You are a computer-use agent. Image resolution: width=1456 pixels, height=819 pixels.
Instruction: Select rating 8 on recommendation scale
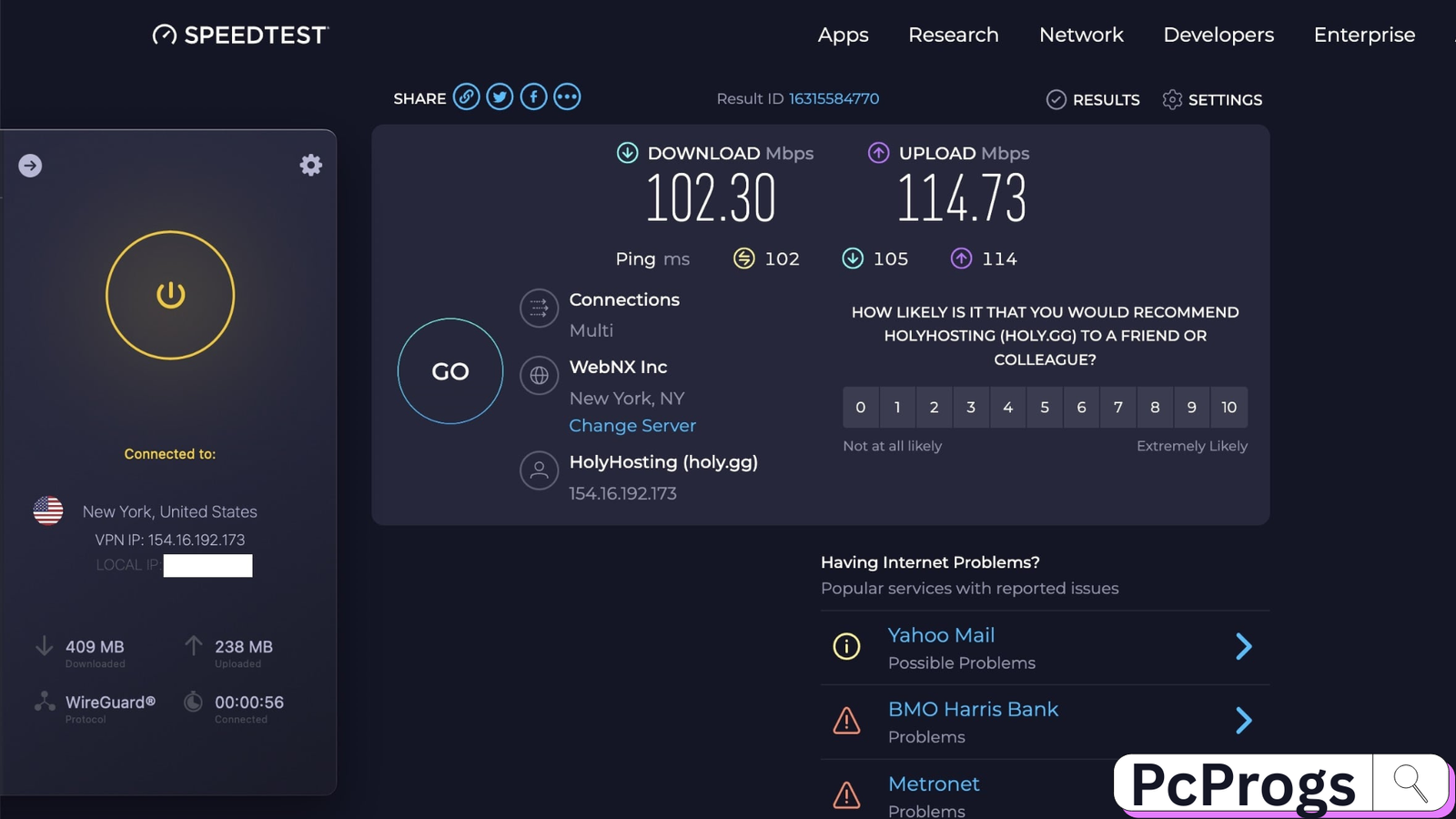pos(1155,407)
